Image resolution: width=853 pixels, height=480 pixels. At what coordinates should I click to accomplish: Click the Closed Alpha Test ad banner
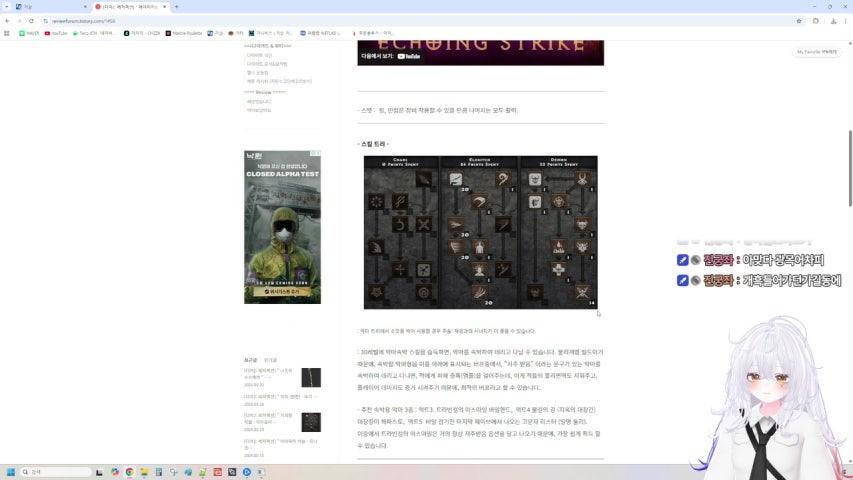tap(282, 227)
